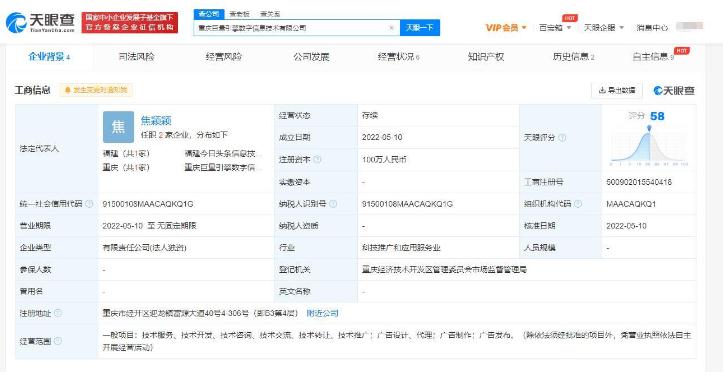Select the 重庆（共1家）region entry
Image resolution: width=723 pixels, height=380 pixels.
126,167
